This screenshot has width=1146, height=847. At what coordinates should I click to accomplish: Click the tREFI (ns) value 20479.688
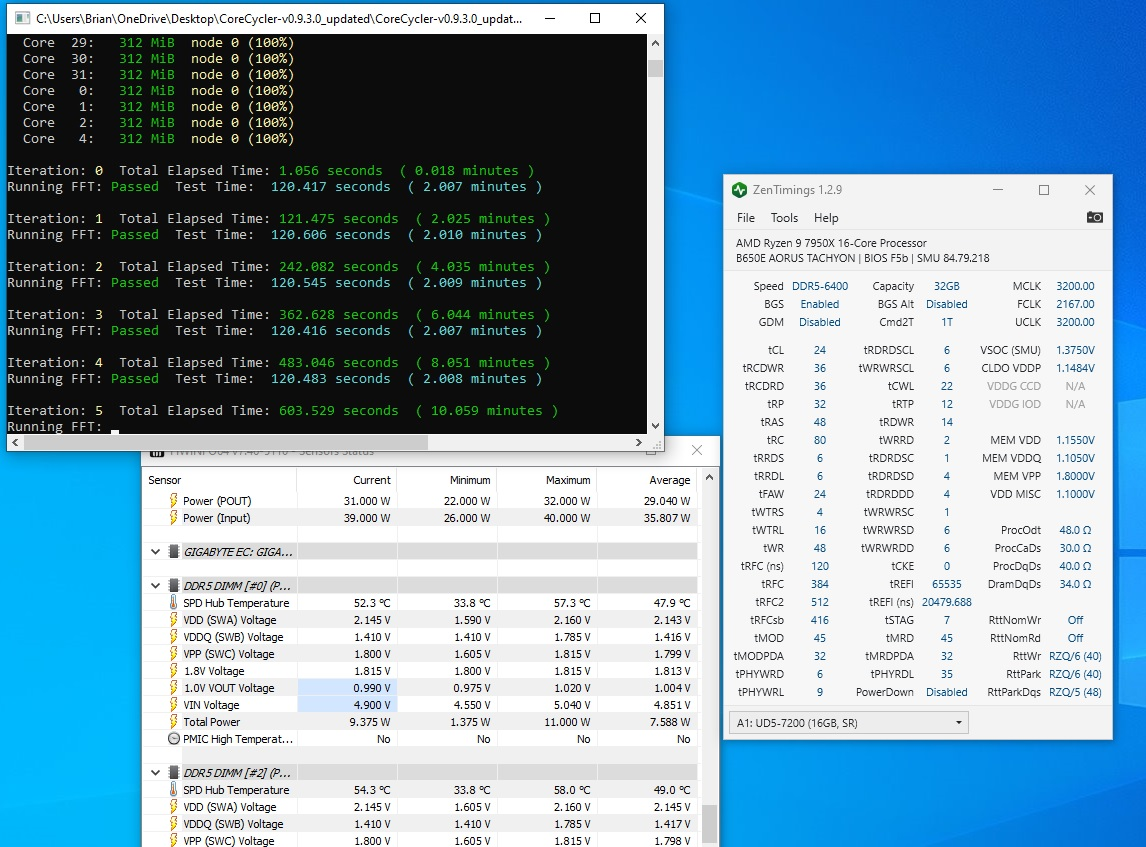(x=946, y=602)
